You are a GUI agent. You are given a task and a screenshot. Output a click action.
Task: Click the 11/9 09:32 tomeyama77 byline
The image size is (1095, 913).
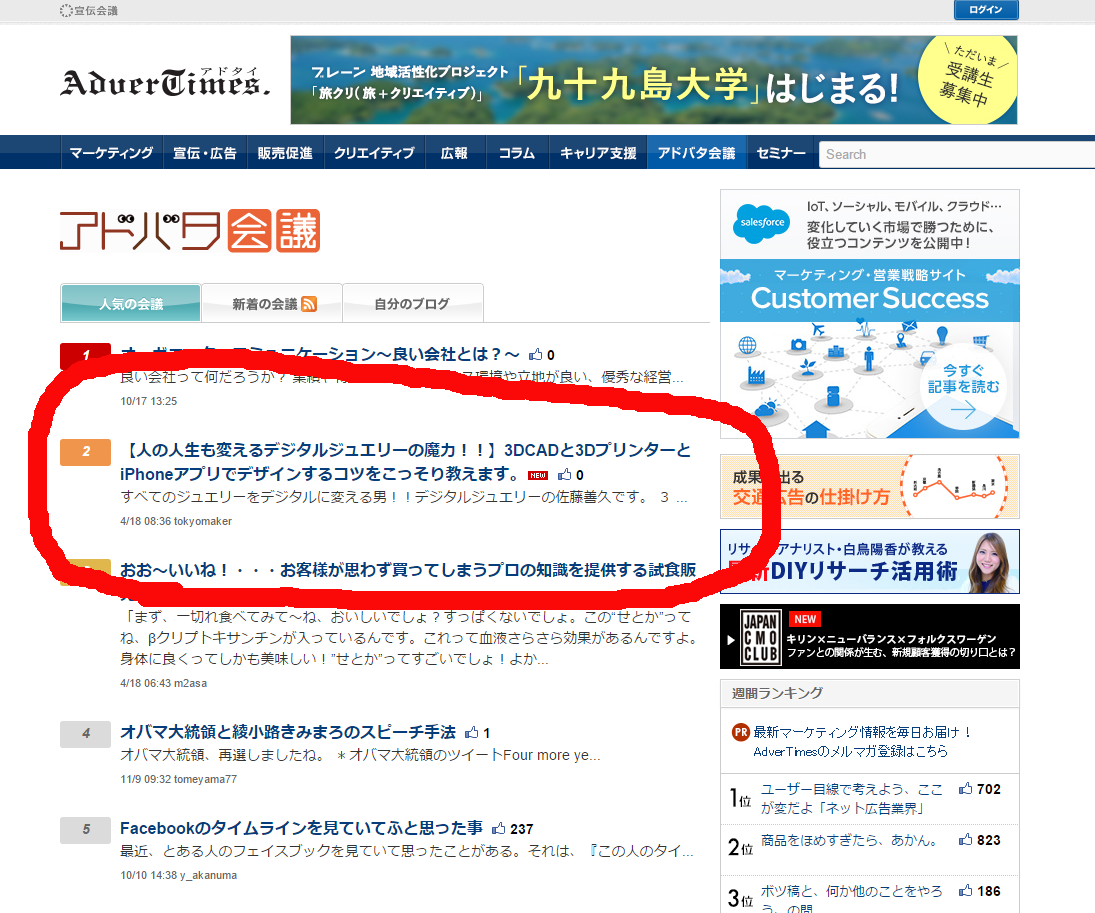coord(178,779)
